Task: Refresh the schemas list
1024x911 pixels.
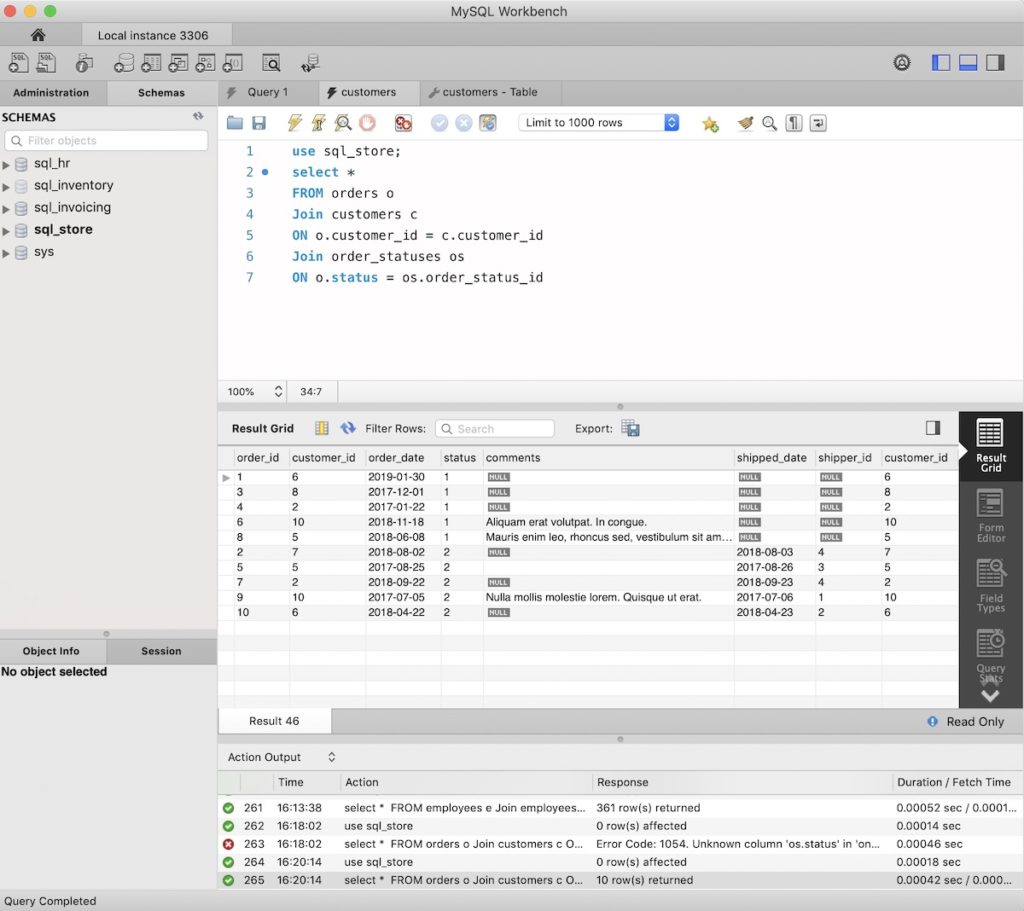Action: tap(198, 116)
